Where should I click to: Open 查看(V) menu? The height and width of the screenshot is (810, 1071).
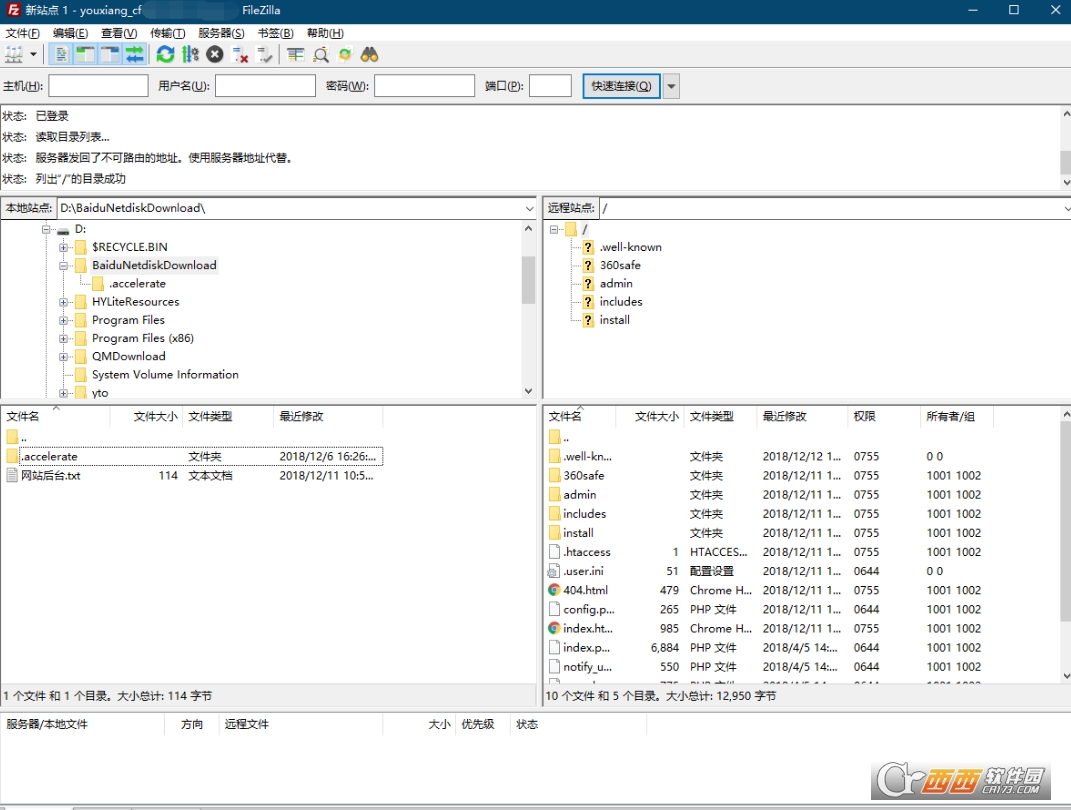coord(119,33)
